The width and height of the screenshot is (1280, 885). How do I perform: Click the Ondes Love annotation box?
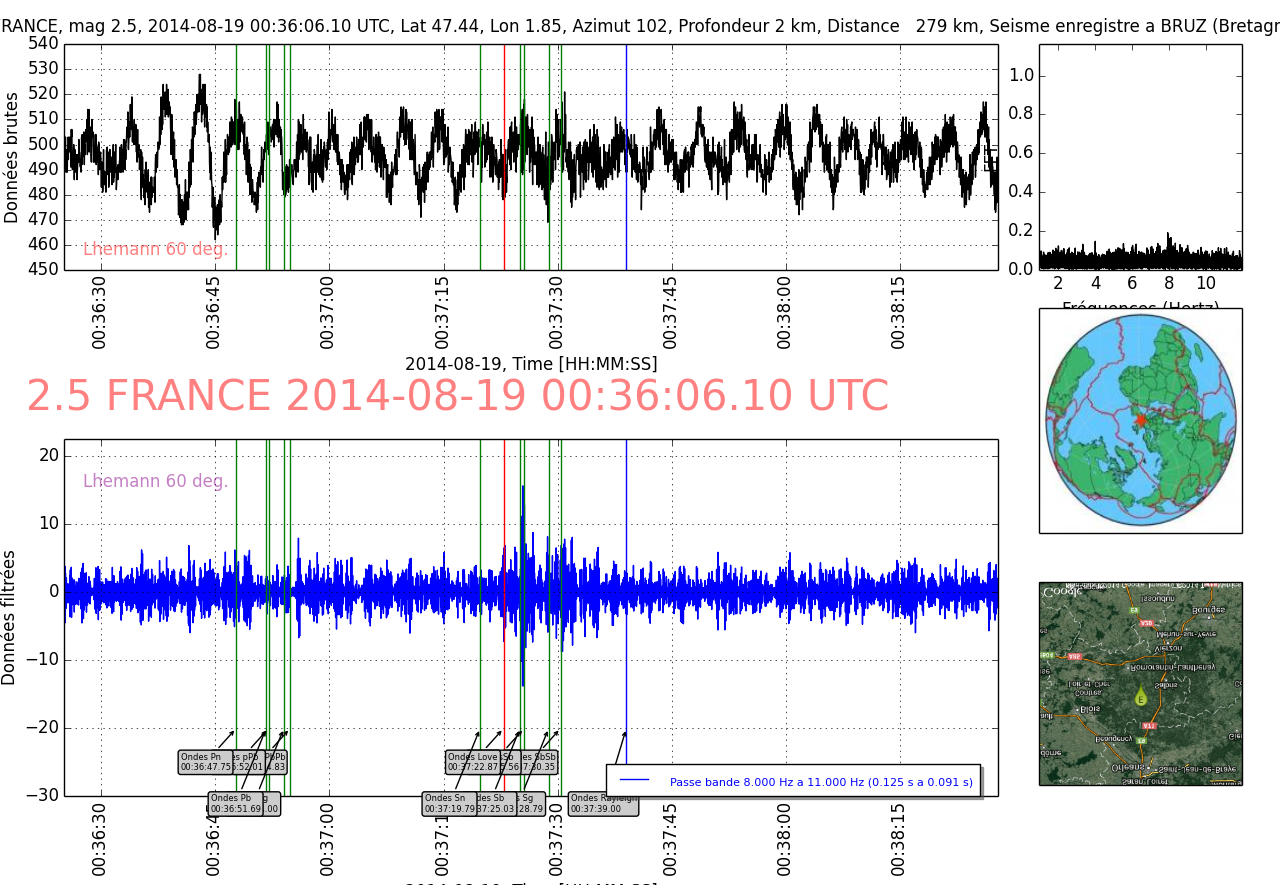tap(473, 762)
